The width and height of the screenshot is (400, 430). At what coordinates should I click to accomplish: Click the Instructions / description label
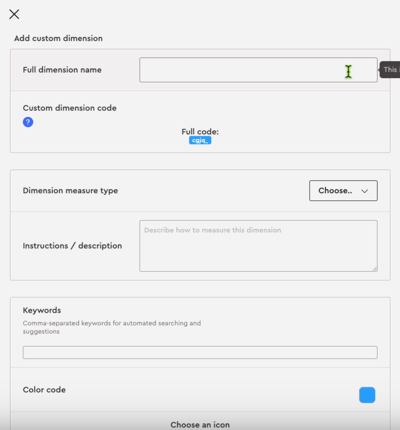click(x=72, y=246)
